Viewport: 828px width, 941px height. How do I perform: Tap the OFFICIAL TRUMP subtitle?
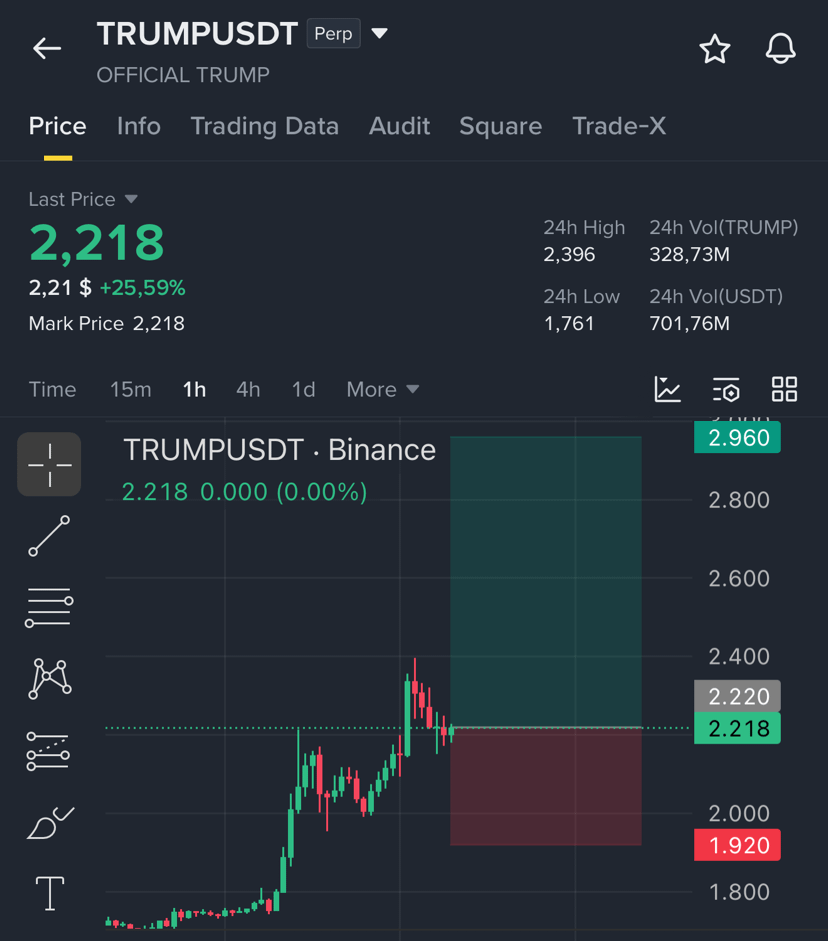pos(183,75)
